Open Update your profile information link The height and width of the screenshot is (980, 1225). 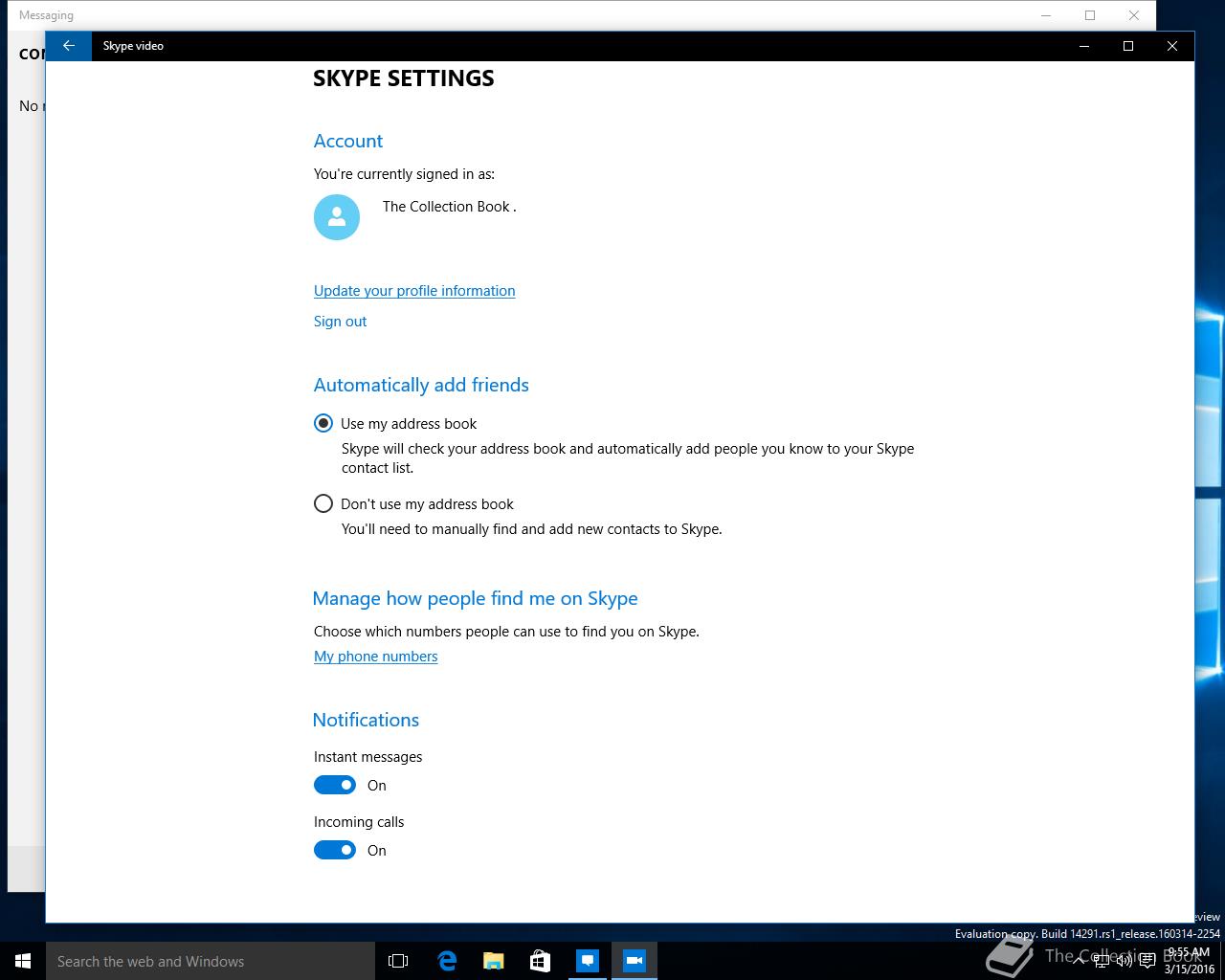(x=414, y=291)
